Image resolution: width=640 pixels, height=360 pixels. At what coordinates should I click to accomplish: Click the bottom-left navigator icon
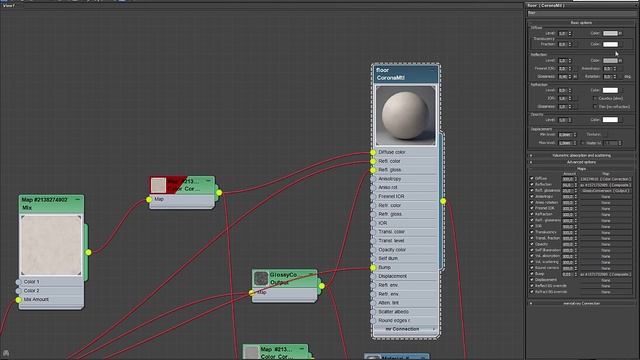[x=6, y=353]
